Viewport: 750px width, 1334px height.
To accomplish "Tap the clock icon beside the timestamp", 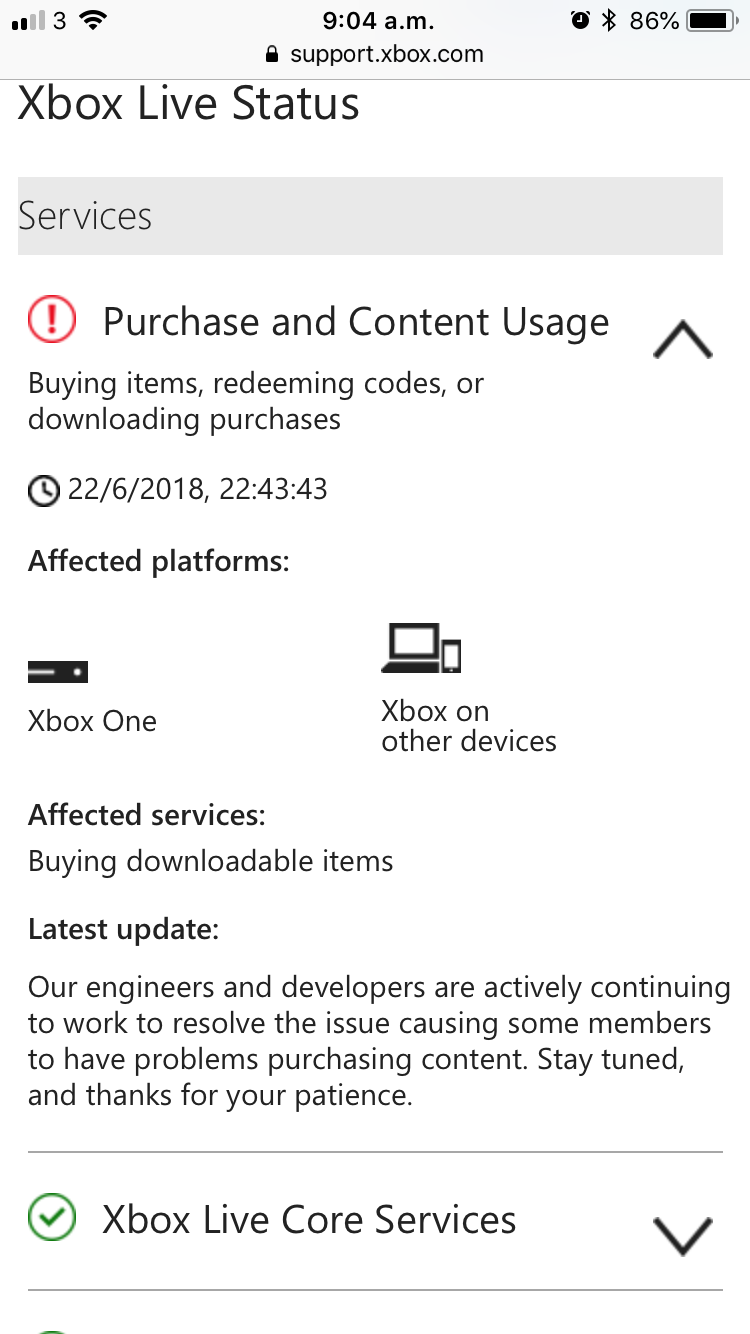I will point(43,490).
